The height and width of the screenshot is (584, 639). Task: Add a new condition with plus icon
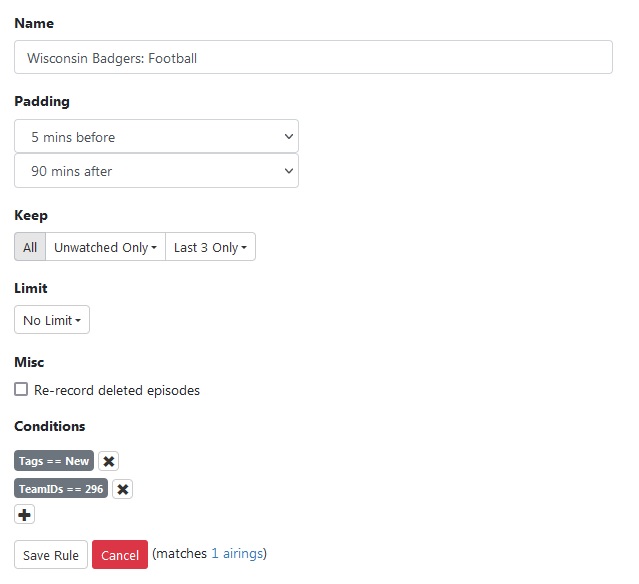click(x=24, y=514)
